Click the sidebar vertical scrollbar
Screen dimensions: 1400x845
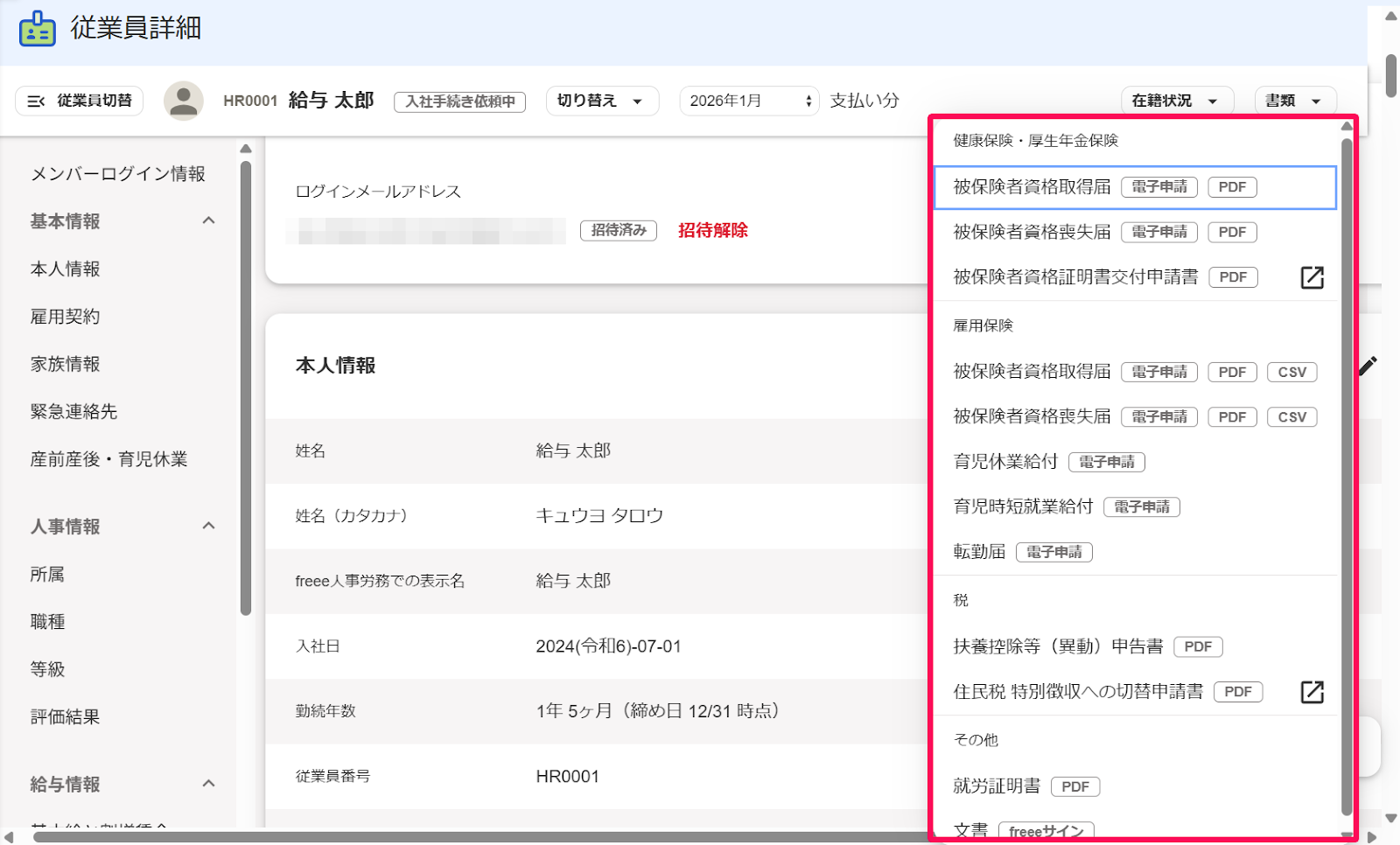click(x=246, y=388)
